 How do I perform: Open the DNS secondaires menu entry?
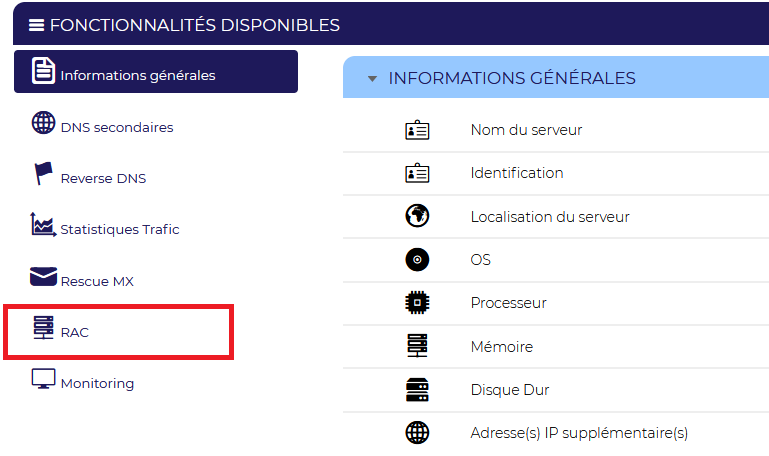click(x=117, y=127)
